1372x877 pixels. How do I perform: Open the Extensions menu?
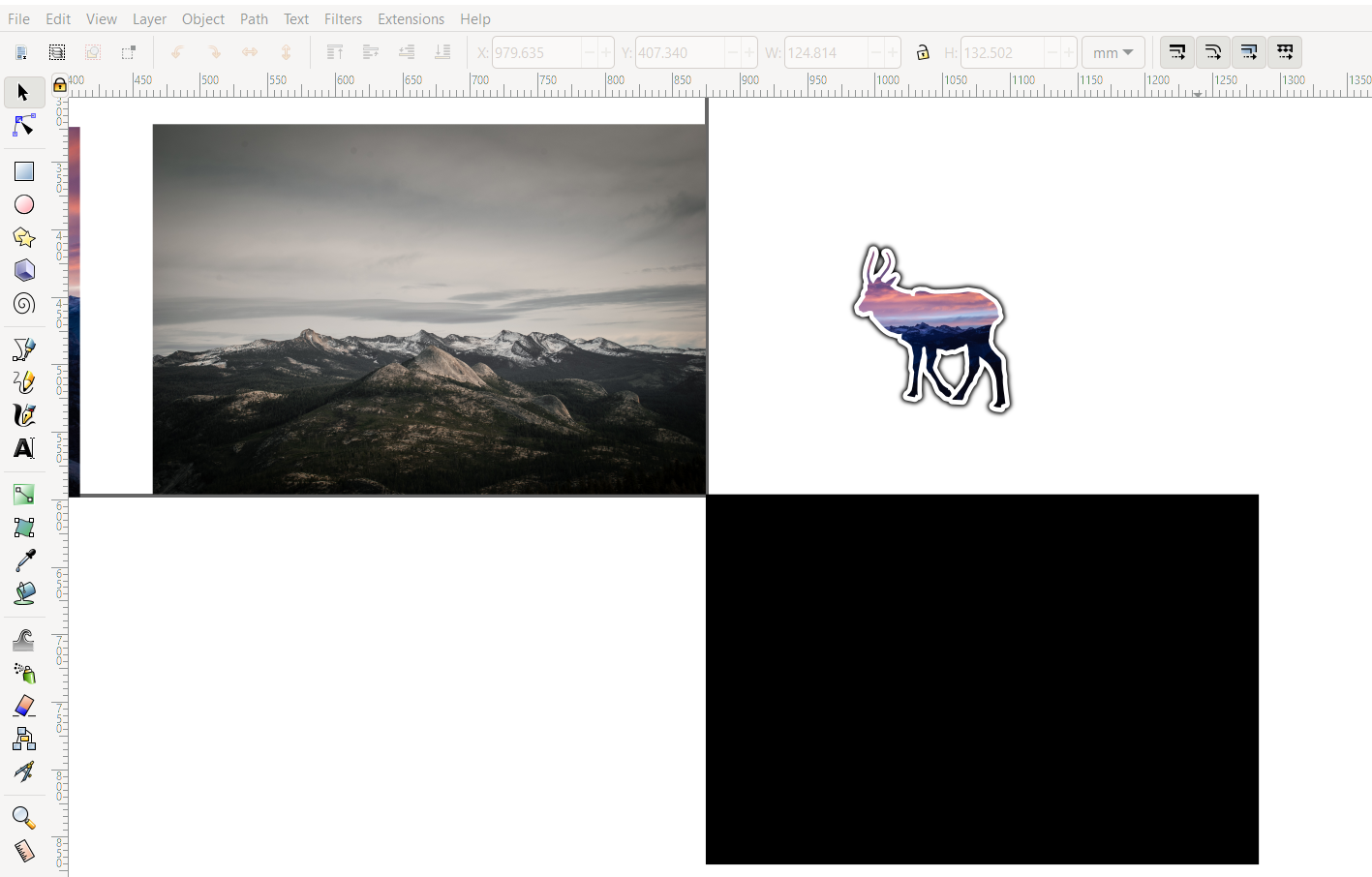[x=411, y=18]
